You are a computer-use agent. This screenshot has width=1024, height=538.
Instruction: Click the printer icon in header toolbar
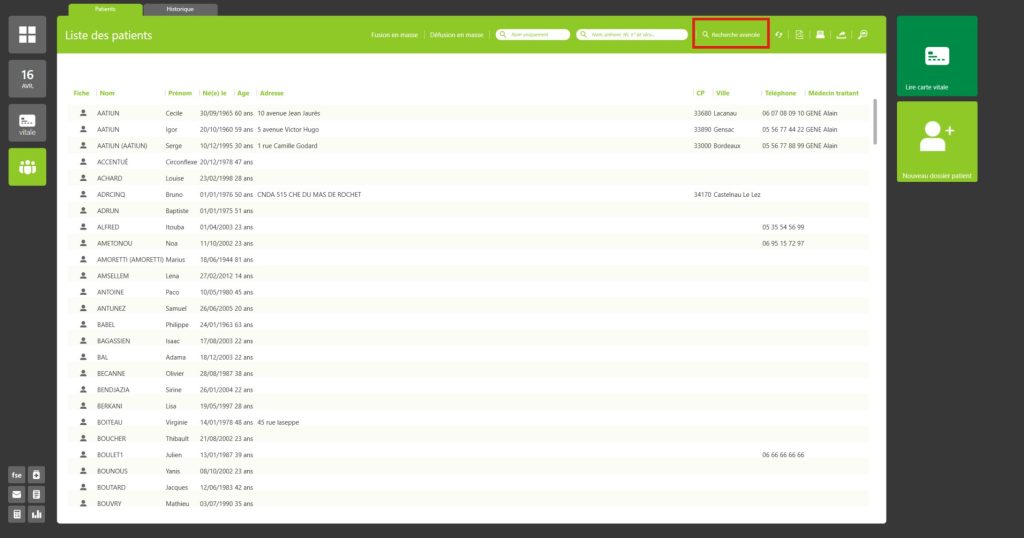point(820,35)
